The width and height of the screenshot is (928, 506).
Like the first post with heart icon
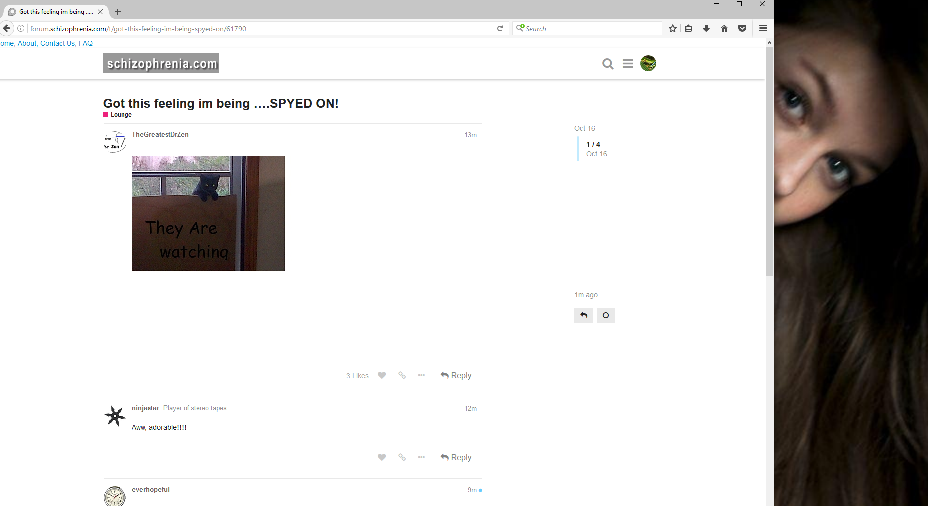coord(382,375)
